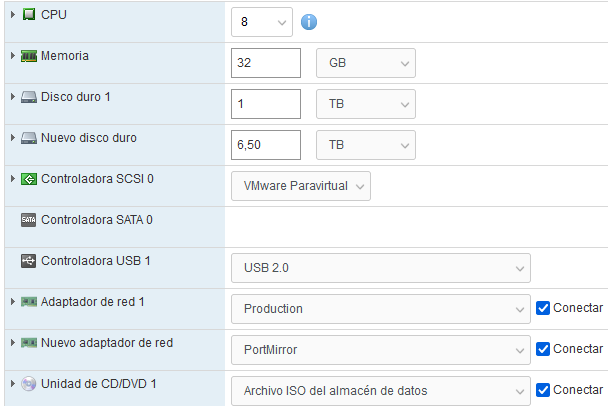Open the CPU count dropdown
608x406 pixels.
pyautogui.click(x=262, y=21)
